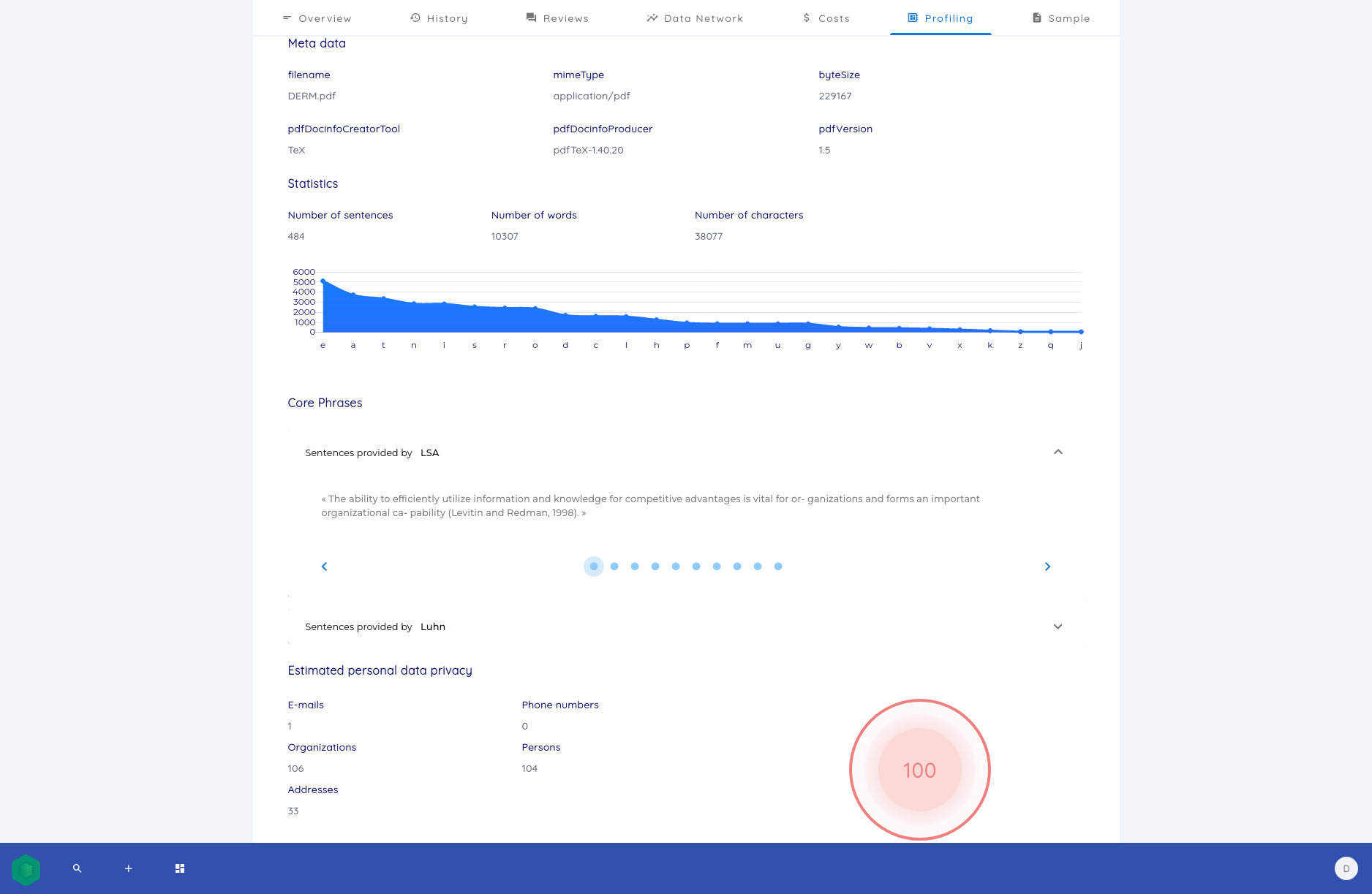The image size is (1372, 894).
Task: Click chart data point for letter e
Action: (x=323, y=281)
